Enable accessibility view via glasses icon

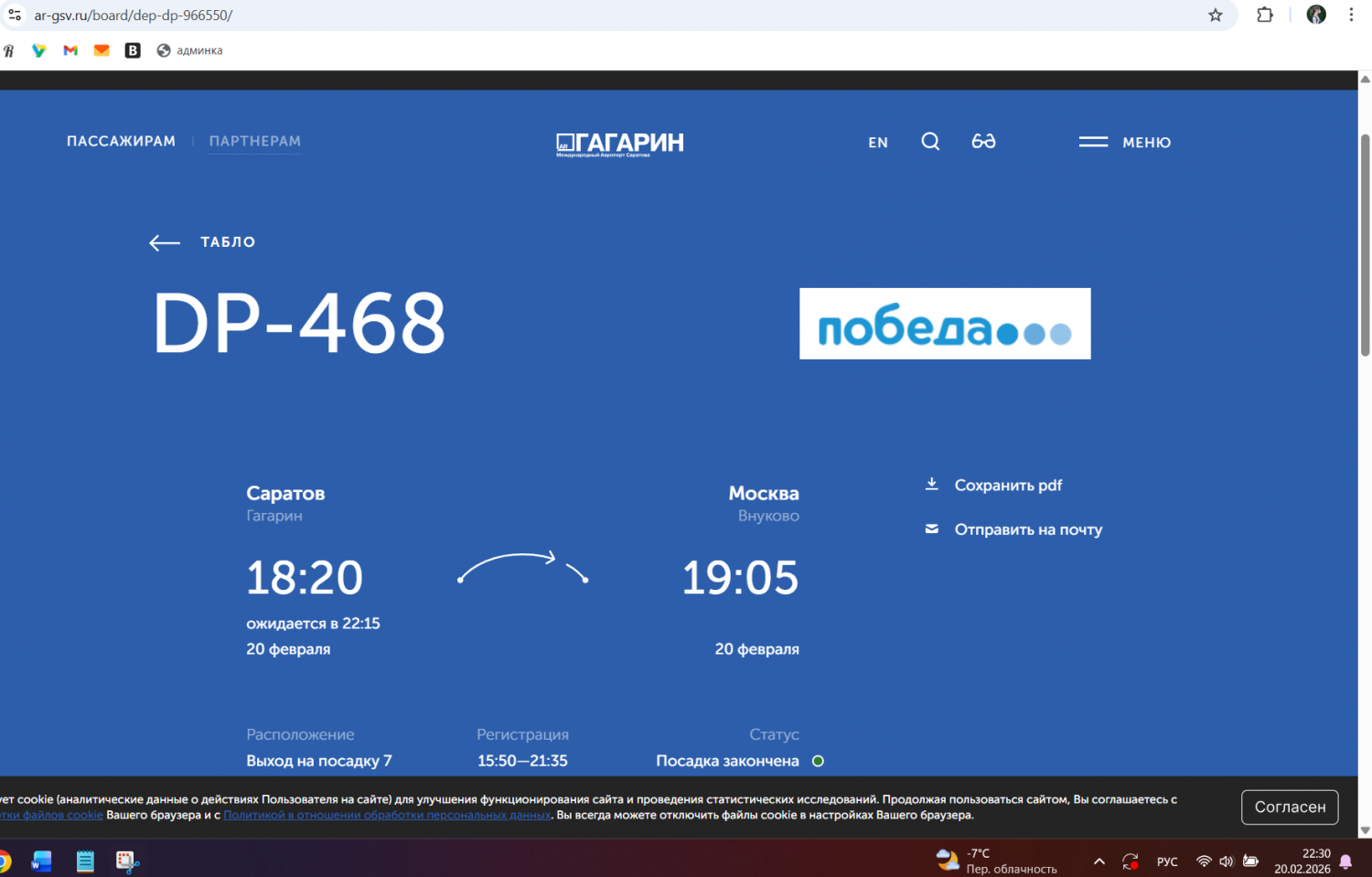coord(983,142)
